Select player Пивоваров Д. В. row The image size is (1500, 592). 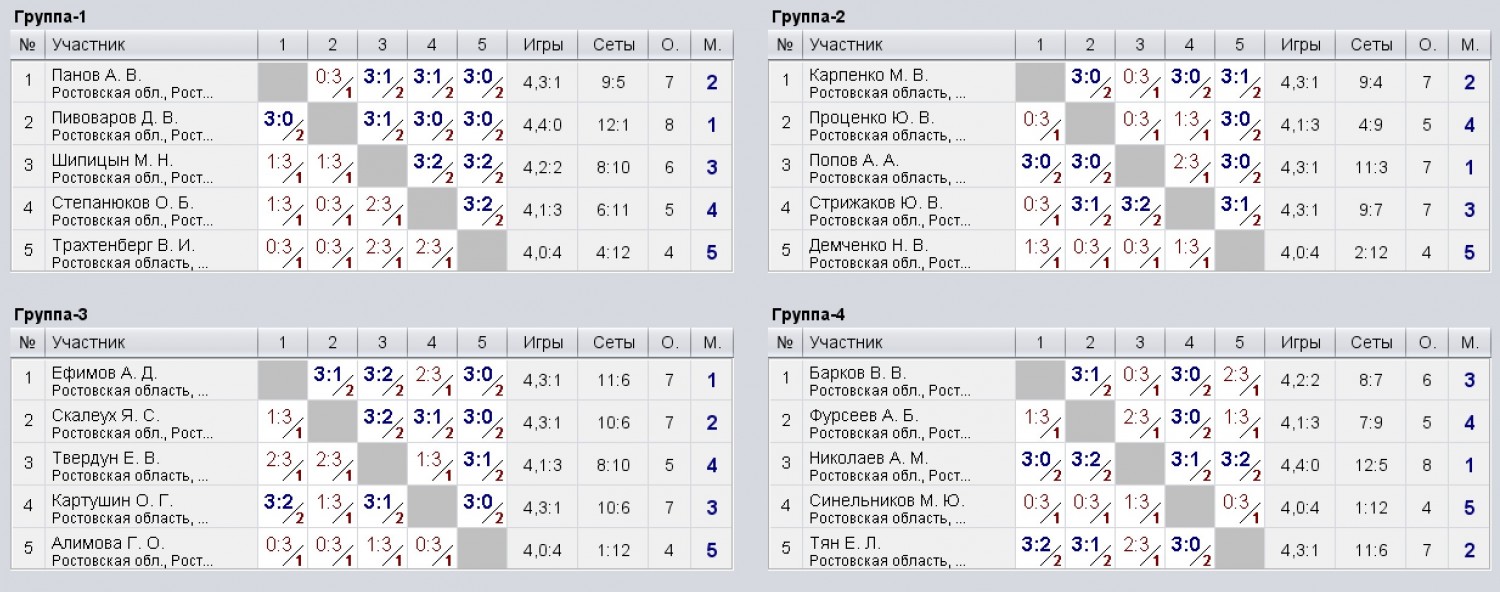(x=372, y=125)
